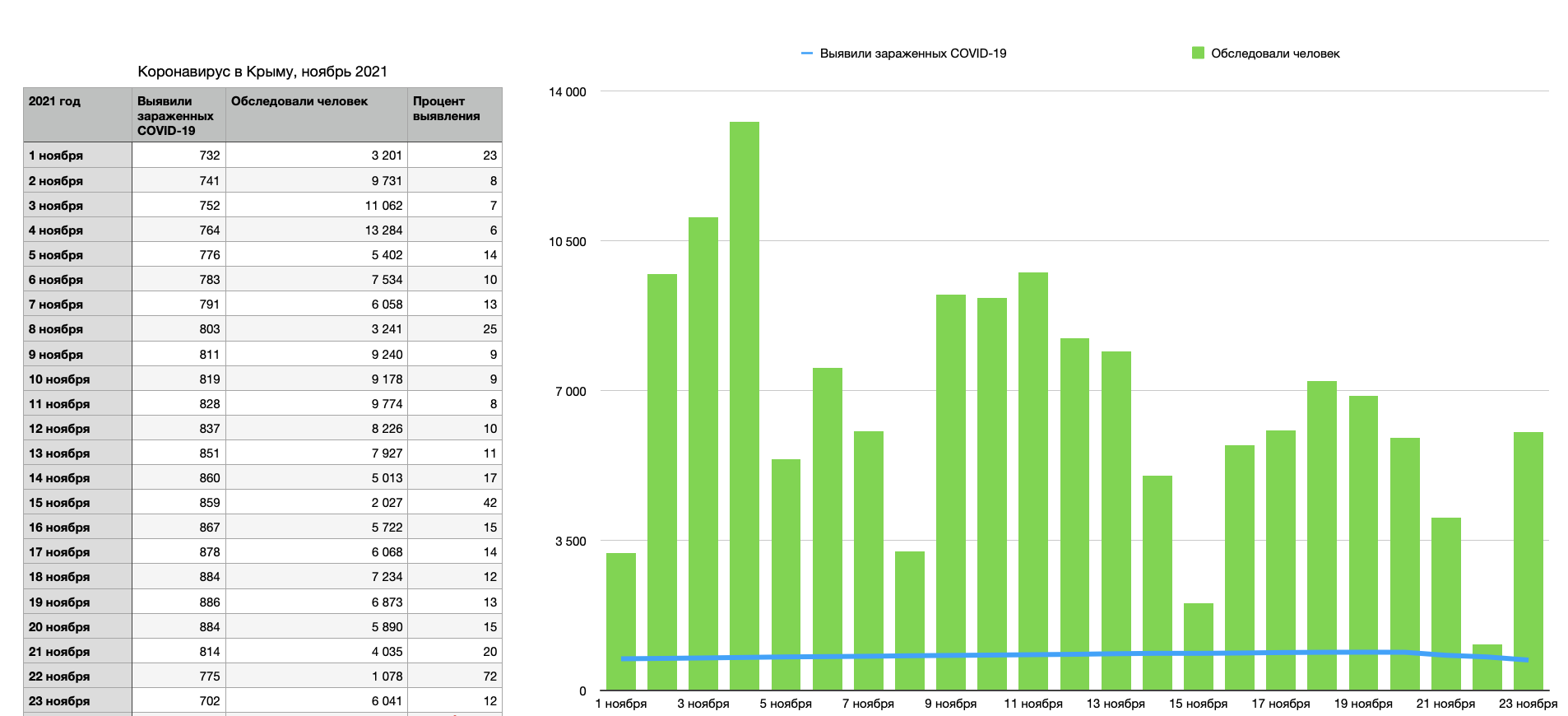The image size is (1568, 716).
Task: Click the green legend square for Обследовали человек
Action: click(1198, 53)
